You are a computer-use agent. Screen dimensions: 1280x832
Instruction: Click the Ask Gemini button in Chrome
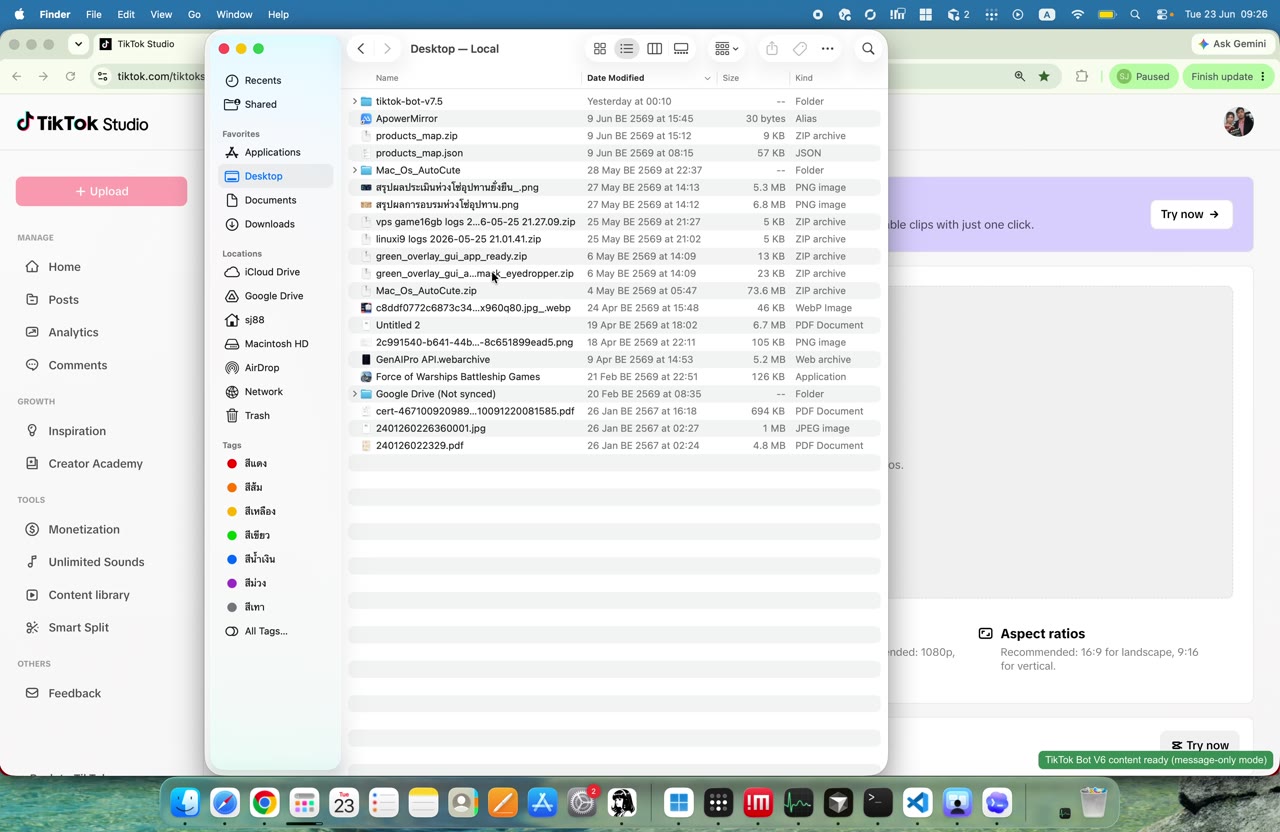coord(1231,44)
